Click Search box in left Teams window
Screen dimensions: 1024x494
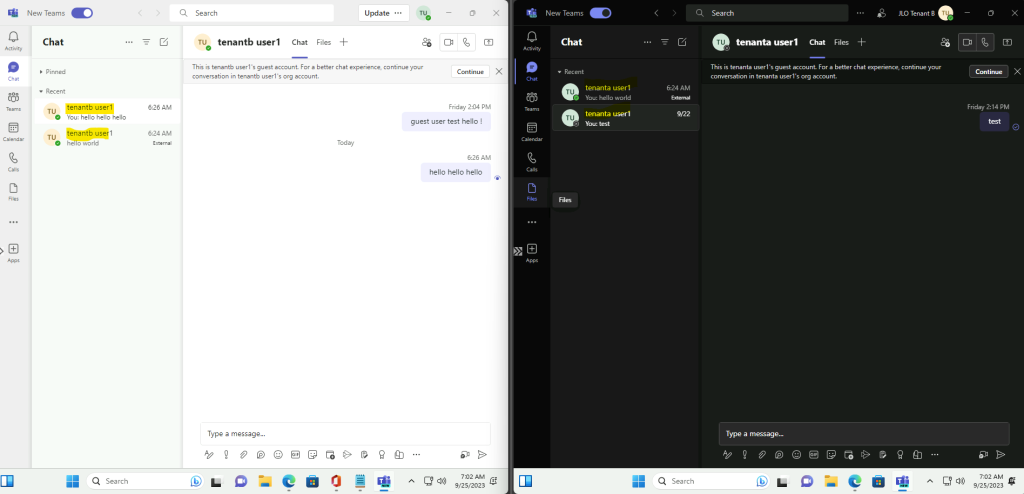[x=251, y=13]
